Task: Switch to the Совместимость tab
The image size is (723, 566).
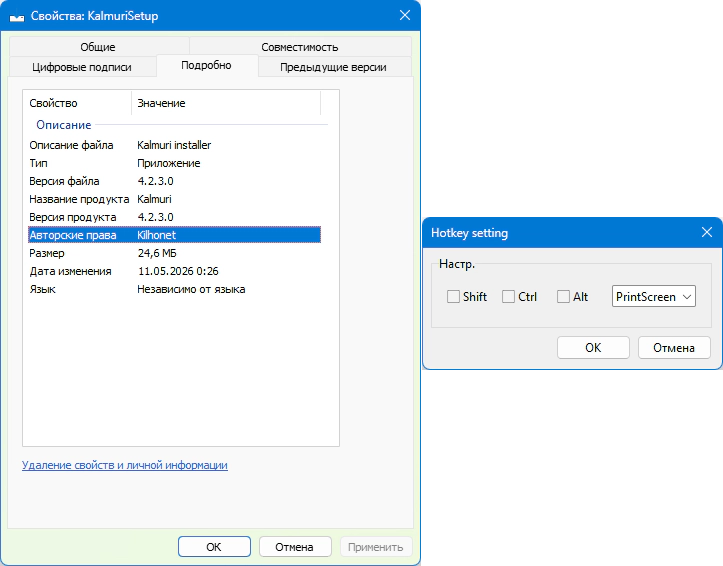Action: 300,47
